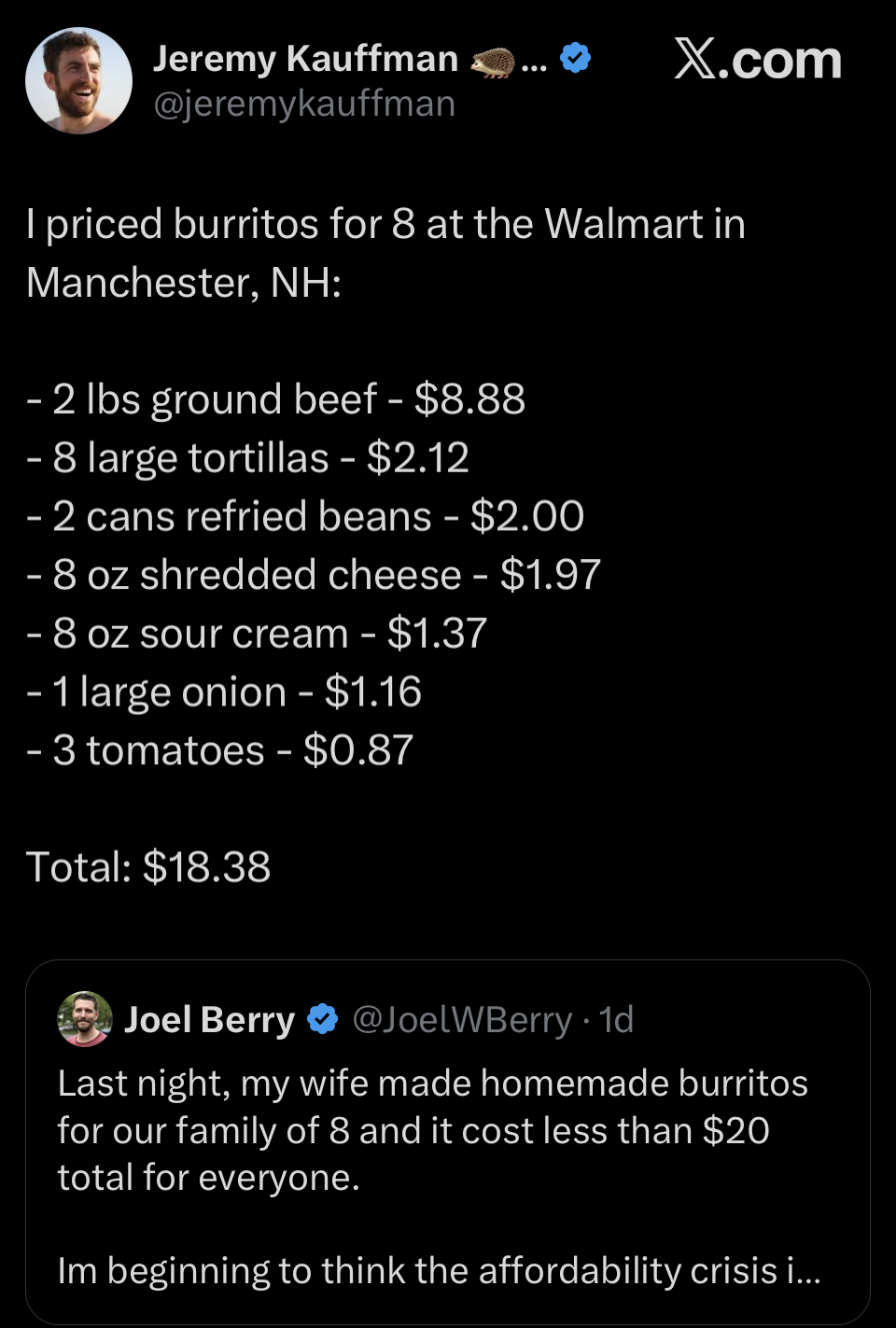Image resolution: width=896 pixels, height=1328 pixels.
Task: Open Joel Berry's avatar in quoted tweet
Action: [x=85, y=1019]
